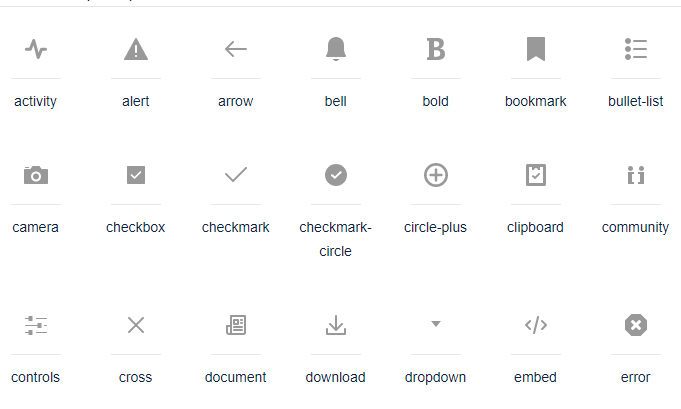Click the controls sliders icon
The image size is (681, 409).
[x=36, y=325]
